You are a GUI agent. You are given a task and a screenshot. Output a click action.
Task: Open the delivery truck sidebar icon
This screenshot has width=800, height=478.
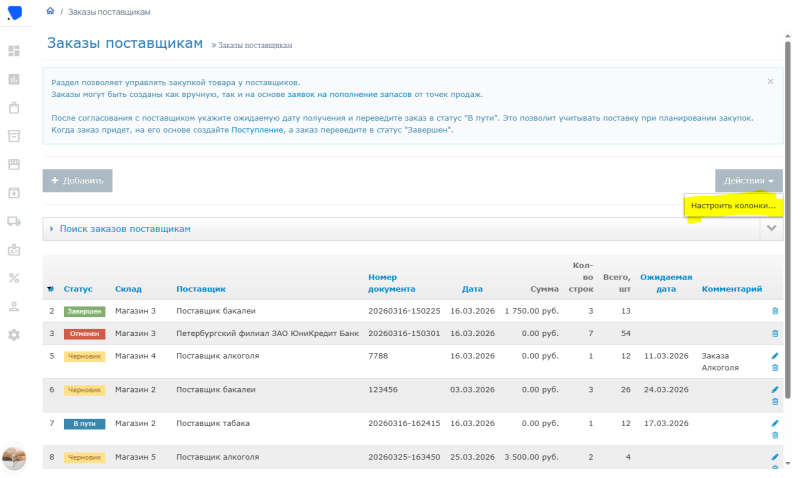click(x=14, y=221)
